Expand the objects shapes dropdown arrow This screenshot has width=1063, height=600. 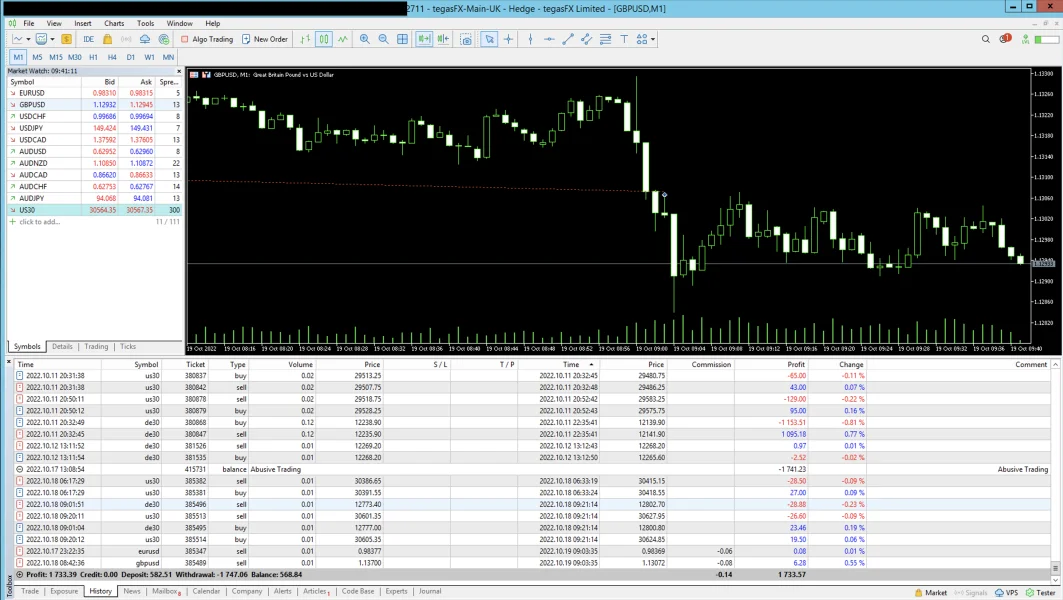[x=653, y=39]
